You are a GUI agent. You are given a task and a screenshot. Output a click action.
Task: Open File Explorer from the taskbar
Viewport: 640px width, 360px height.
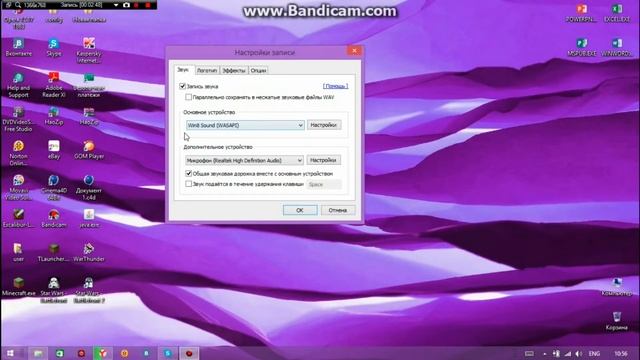tap(38, 353)
